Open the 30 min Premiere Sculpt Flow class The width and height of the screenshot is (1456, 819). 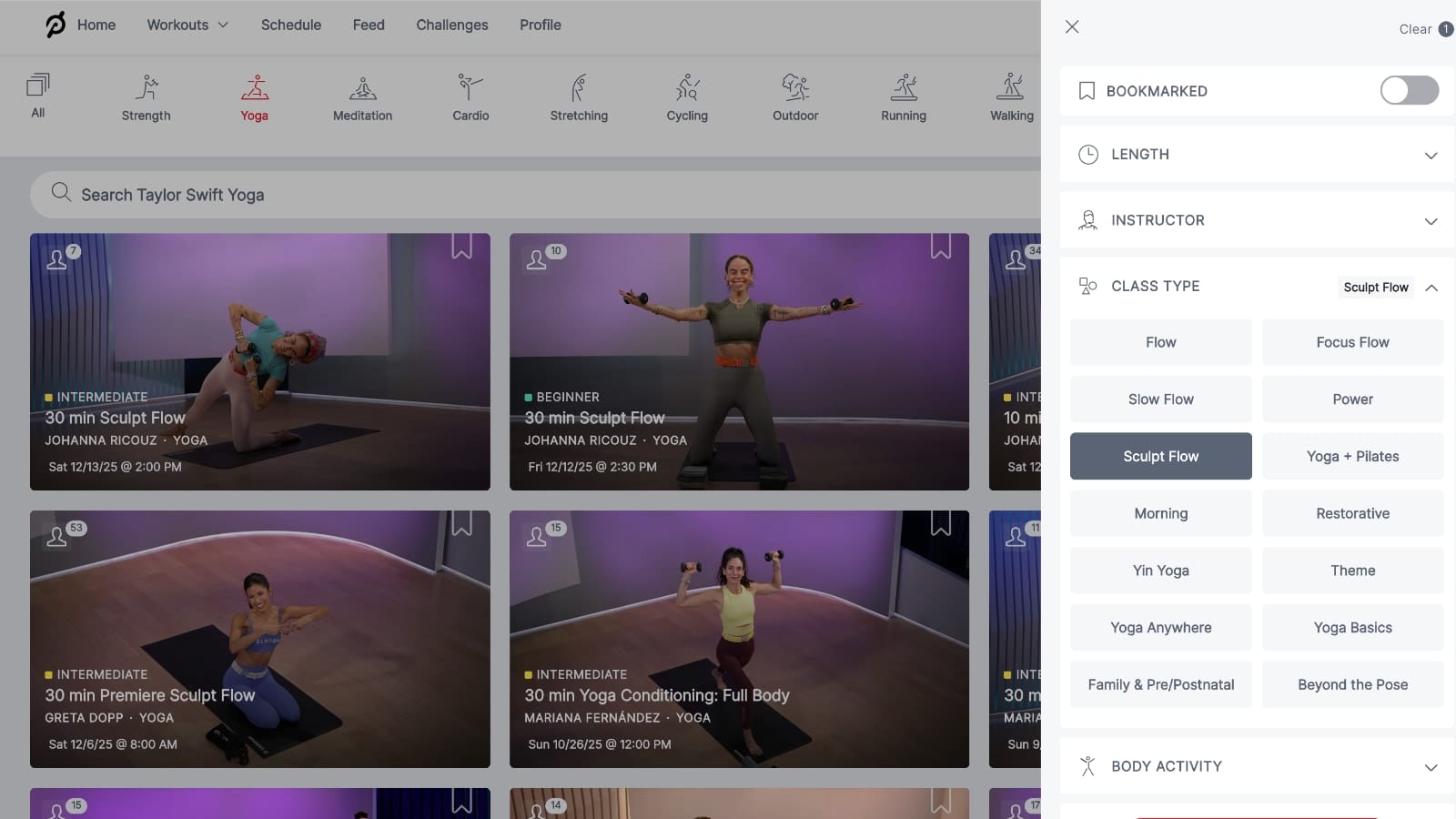click(259, 639)
